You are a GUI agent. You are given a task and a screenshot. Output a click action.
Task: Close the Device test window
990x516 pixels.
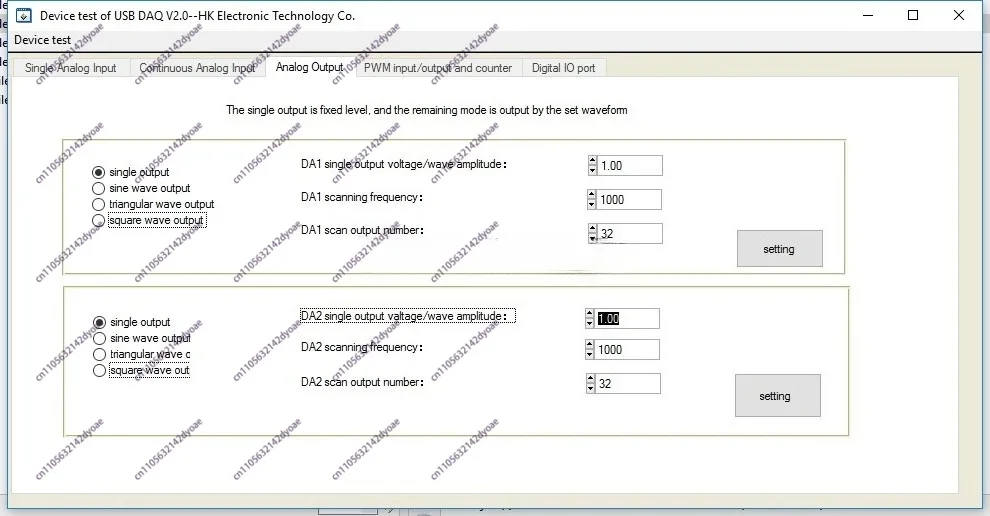point(958,15)
